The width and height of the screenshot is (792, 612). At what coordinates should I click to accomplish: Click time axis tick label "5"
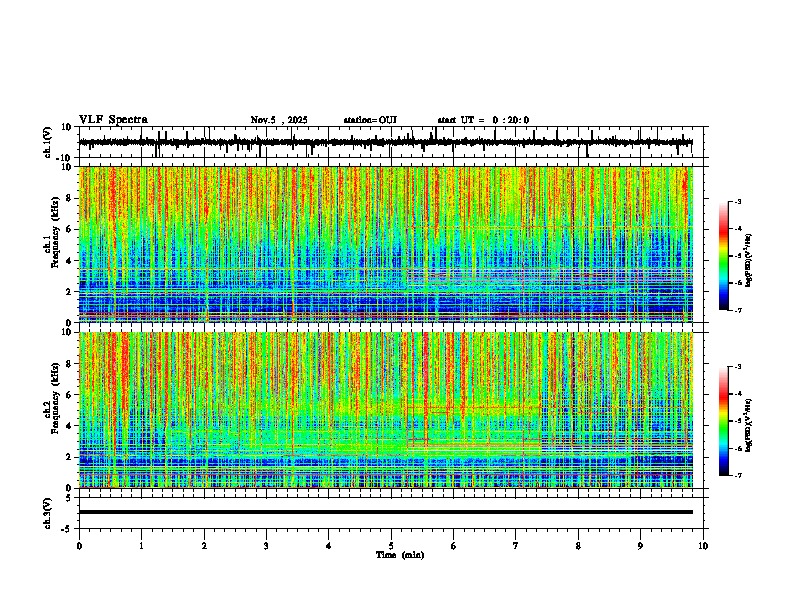click(x=391, y=546)
